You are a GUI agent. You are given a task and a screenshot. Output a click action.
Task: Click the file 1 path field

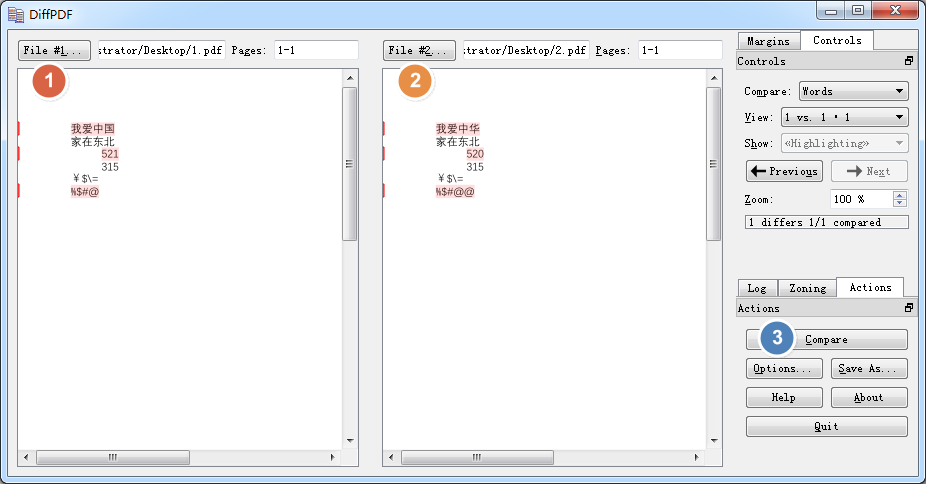point(161,50)
